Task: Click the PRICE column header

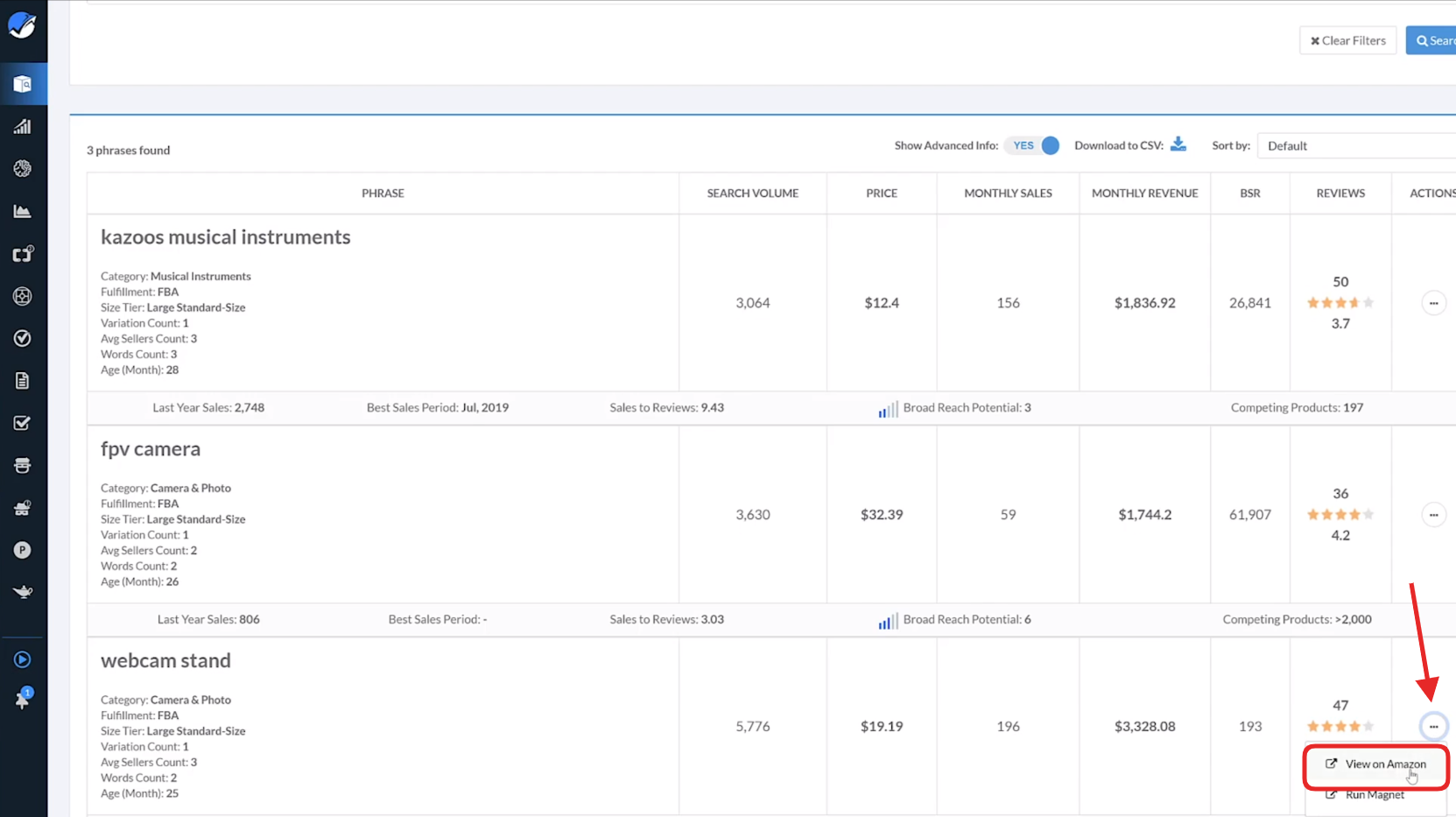Action: point(882,194)
